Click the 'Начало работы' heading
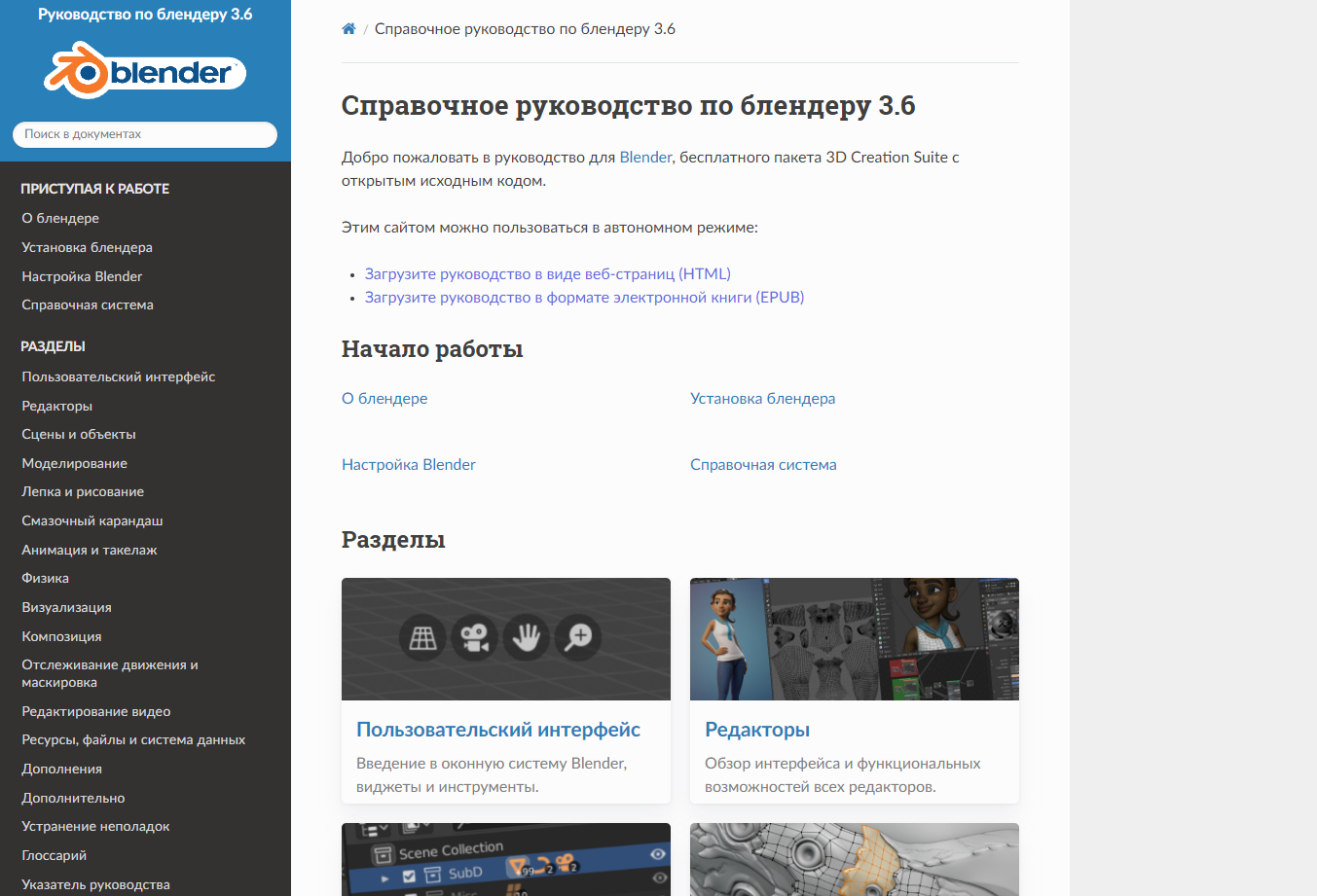 [432, 349]
